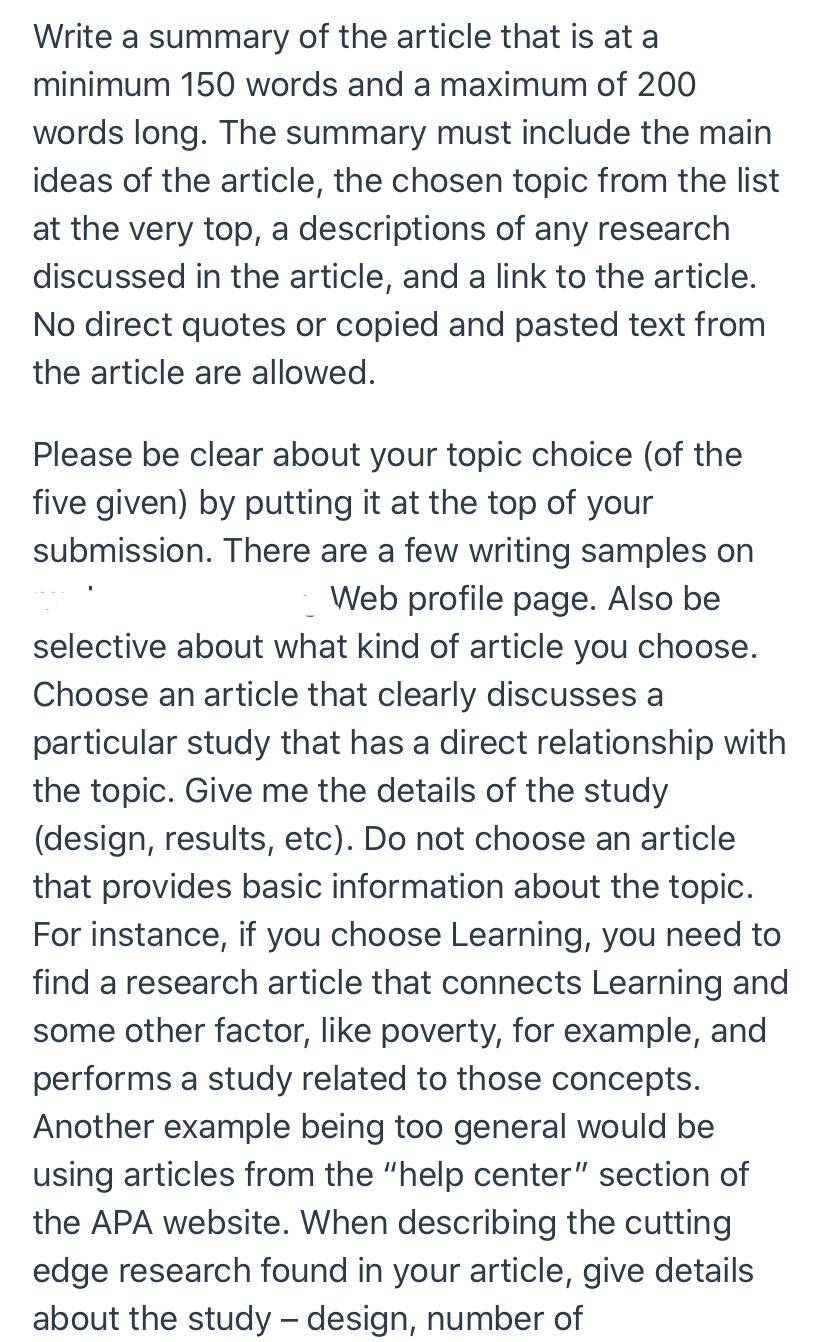Click "Please be clear" starting second paragraph
Screen dimensions: 828x1342
(148, 455)
